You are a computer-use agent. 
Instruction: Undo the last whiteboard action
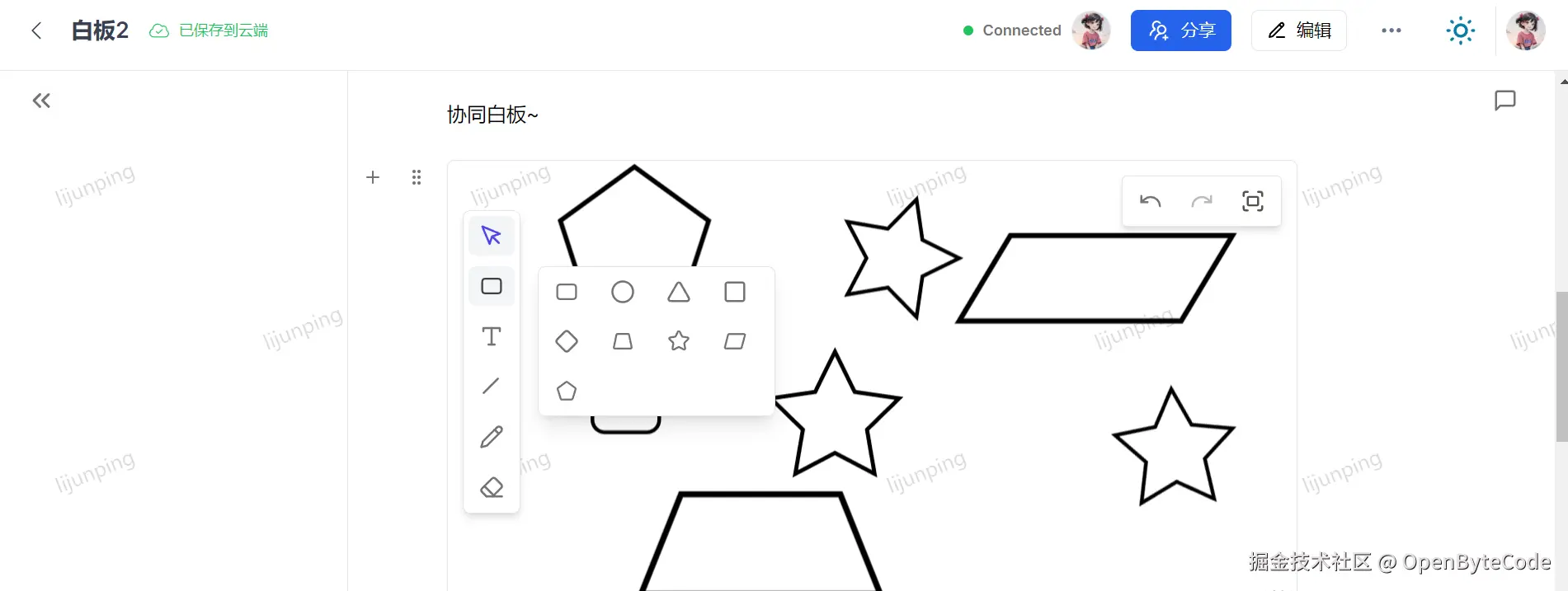tap(1151, 201)
